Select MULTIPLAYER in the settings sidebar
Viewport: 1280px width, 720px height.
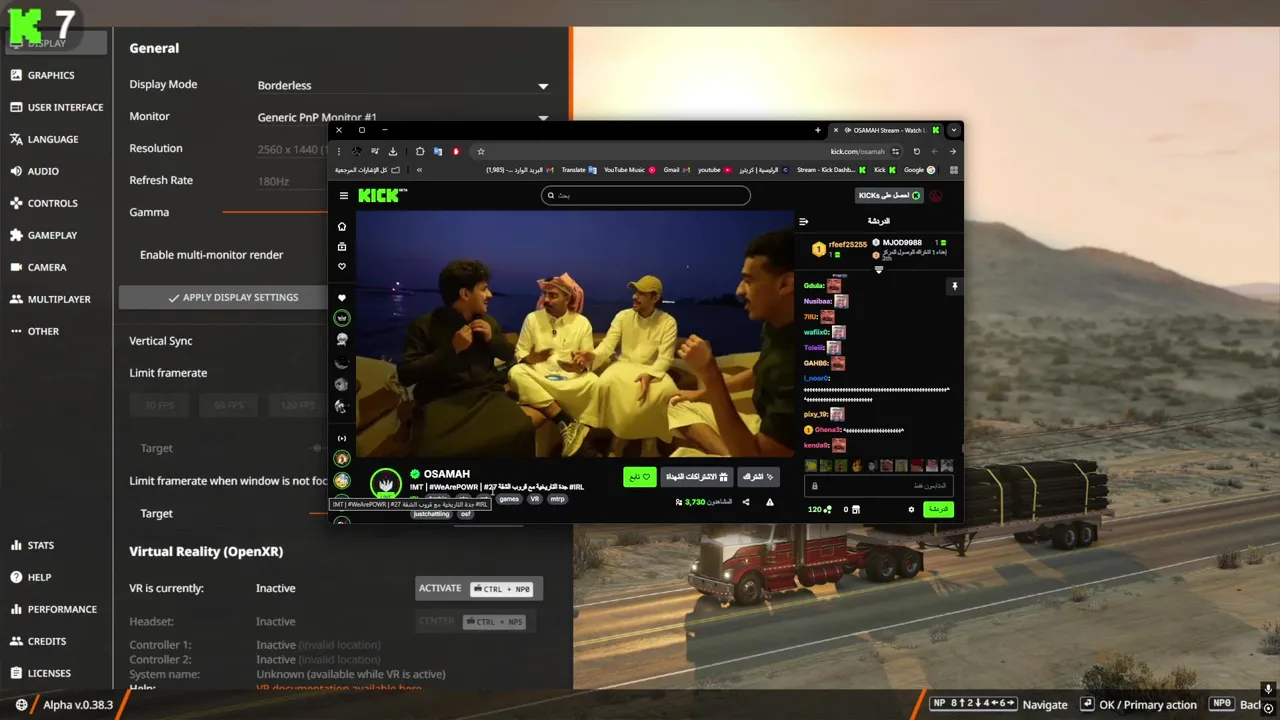(x=50, y=299)
